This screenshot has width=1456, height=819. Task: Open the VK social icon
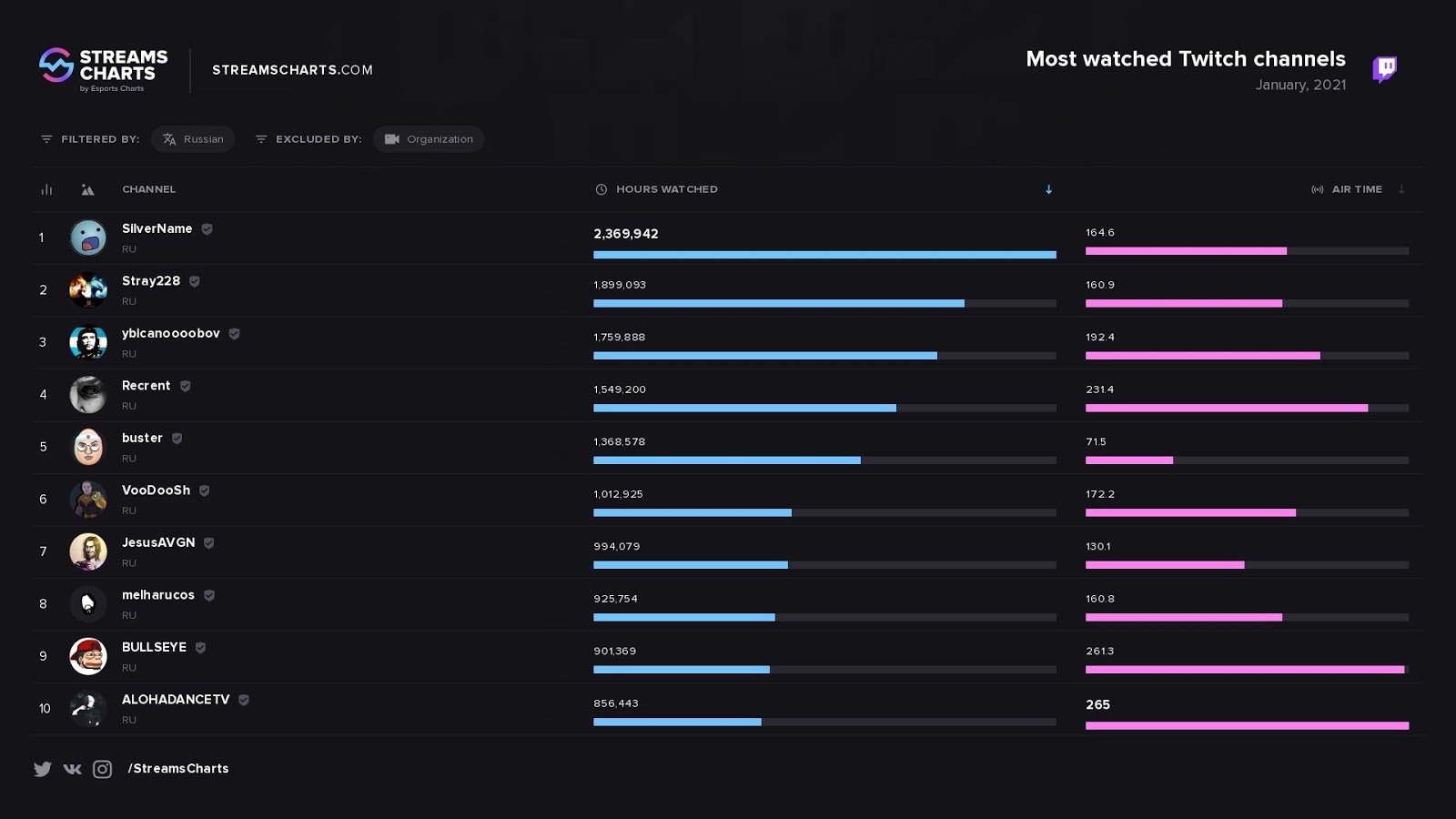(73, 769)
